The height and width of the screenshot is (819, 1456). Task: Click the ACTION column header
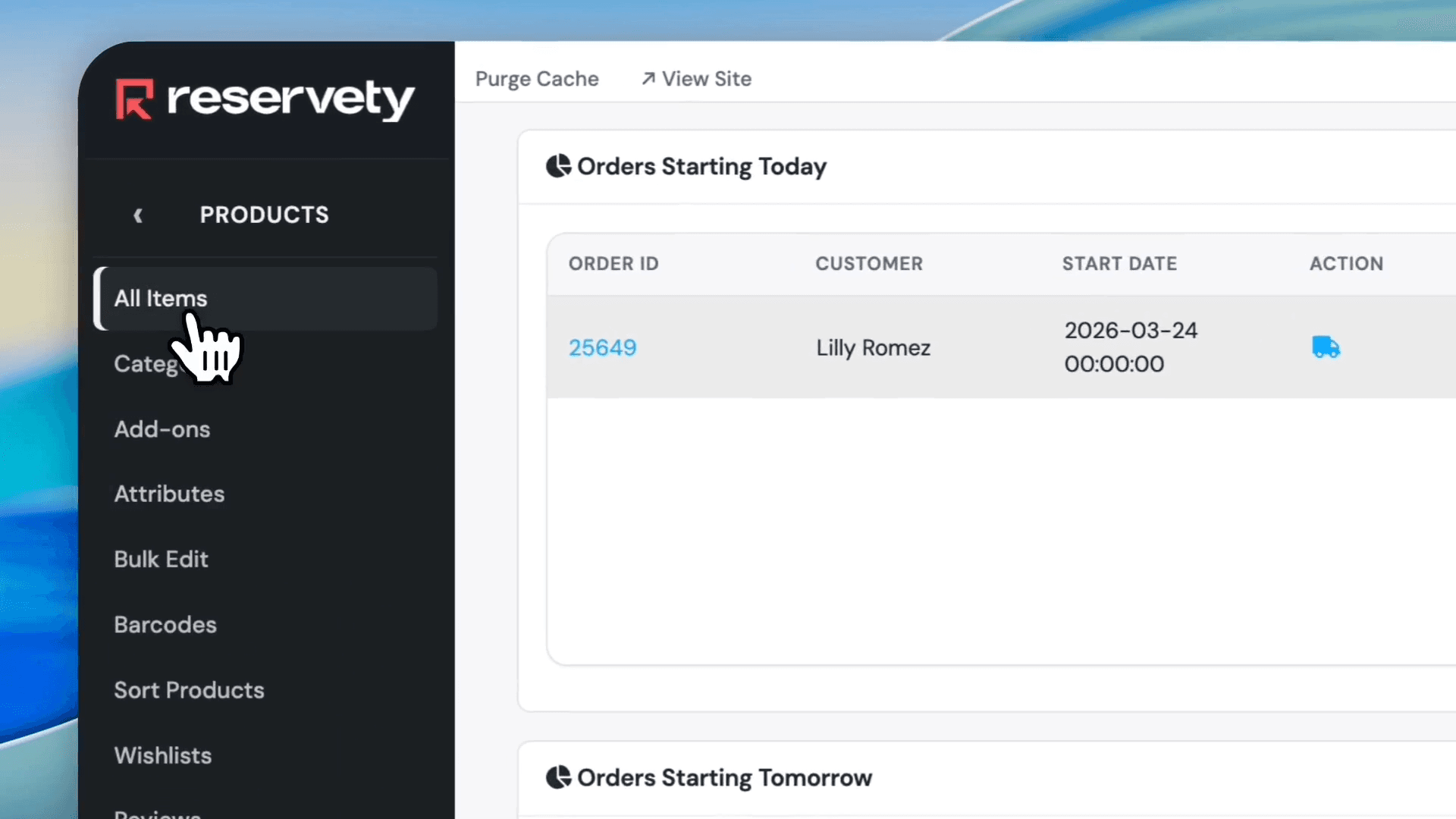click(x=1346, y=263)
